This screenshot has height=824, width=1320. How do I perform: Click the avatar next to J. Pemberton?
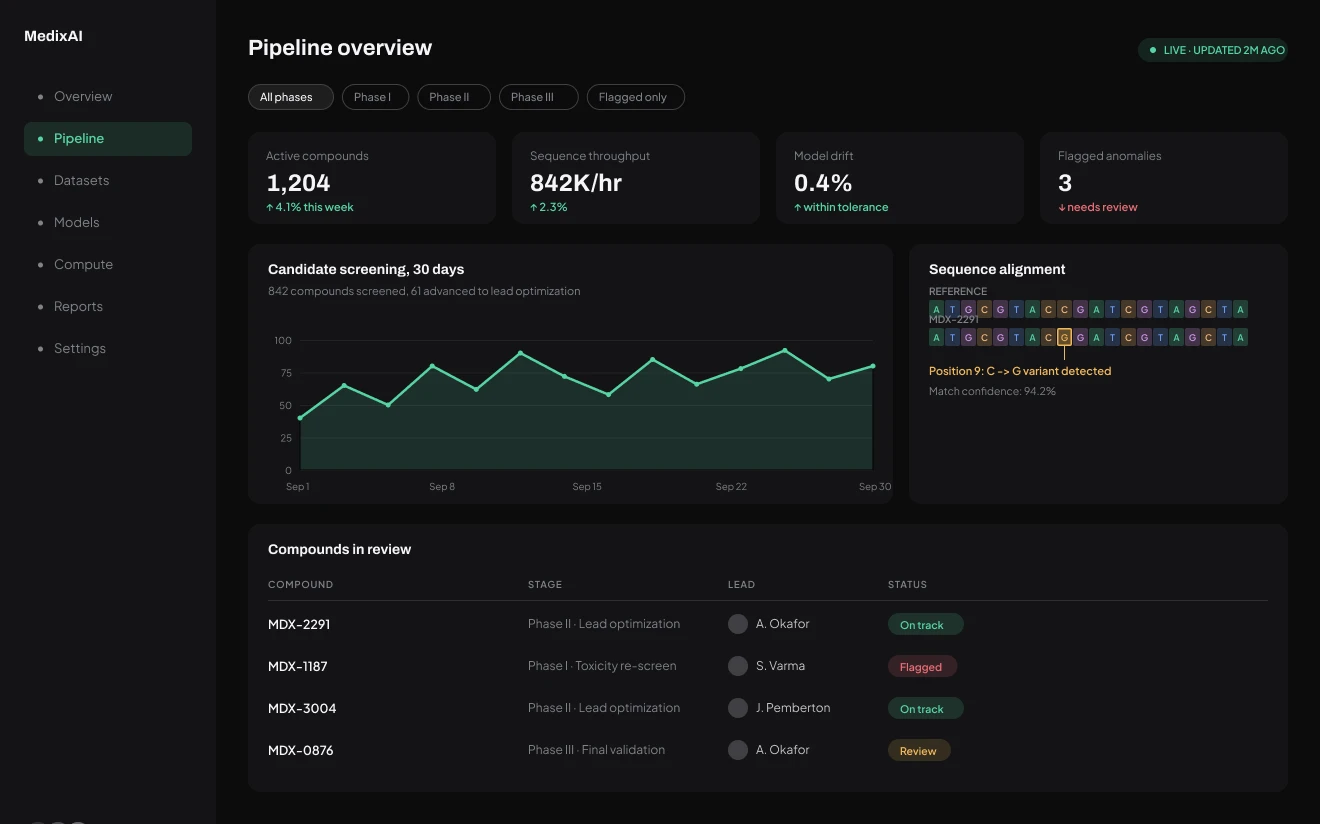tap(738, 708)
